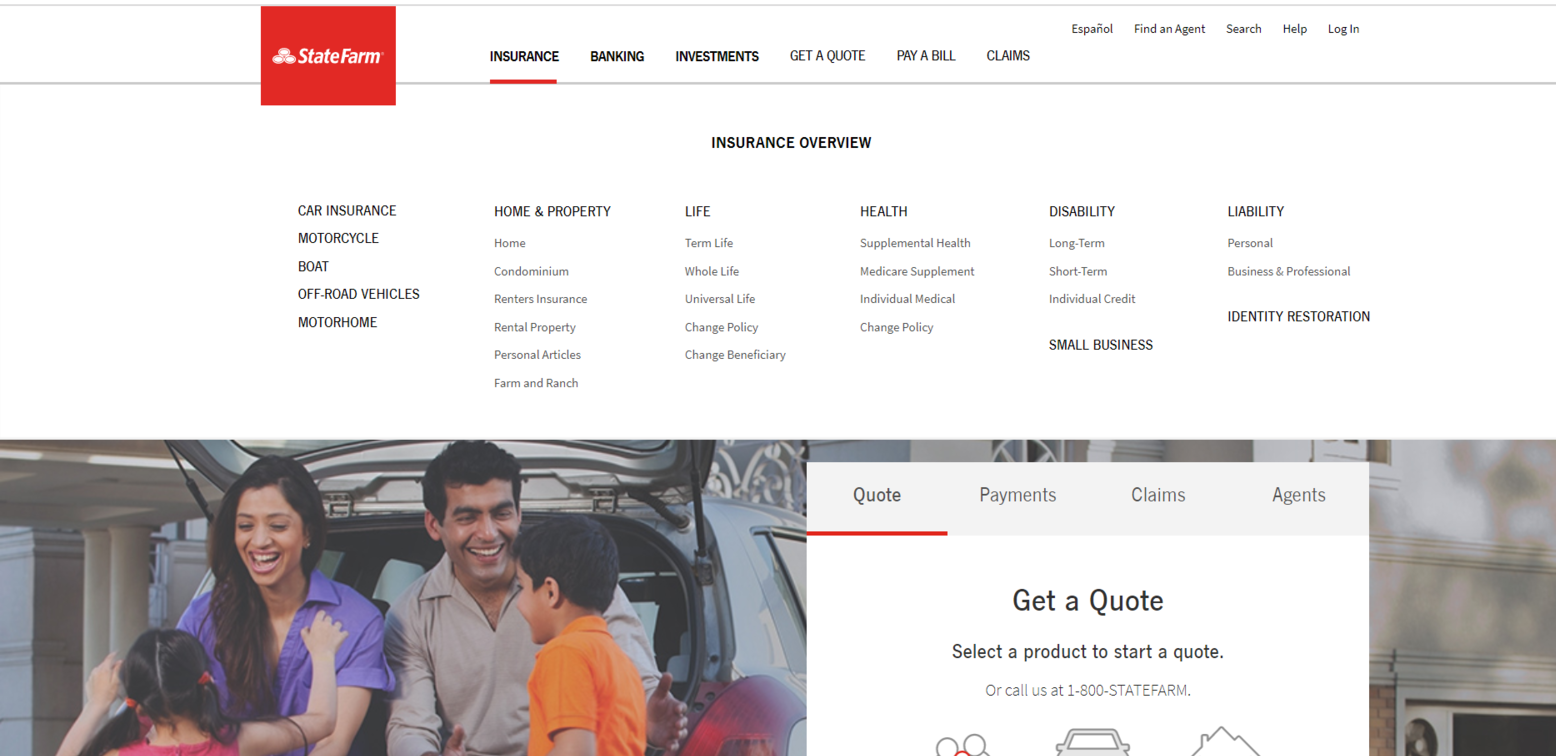Click the Insurance Overview heading link
Screen dimensions: 1556x756
pyautogui.click(x=791, y=143)
